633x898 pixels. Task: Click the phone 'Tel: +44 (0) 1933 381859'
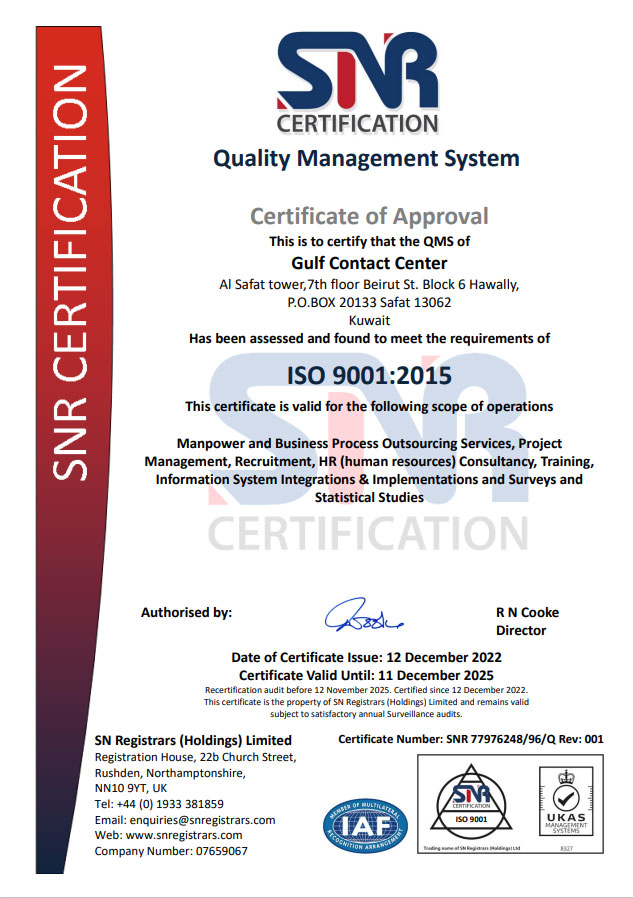pyautogui.click(x=159, y=804)
